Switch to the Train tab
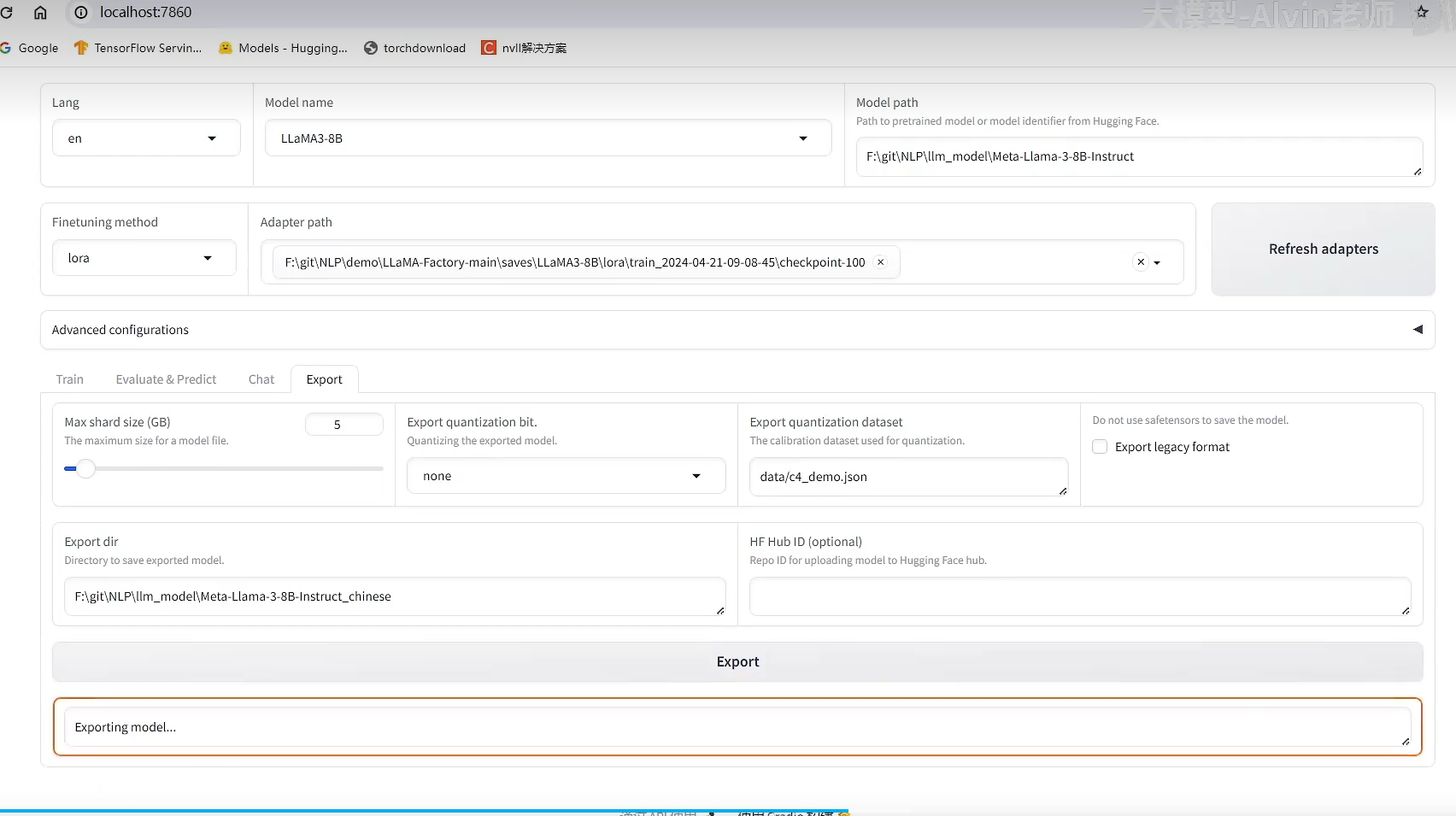The width and height of the screenshot is (1456, 816). 70,379
